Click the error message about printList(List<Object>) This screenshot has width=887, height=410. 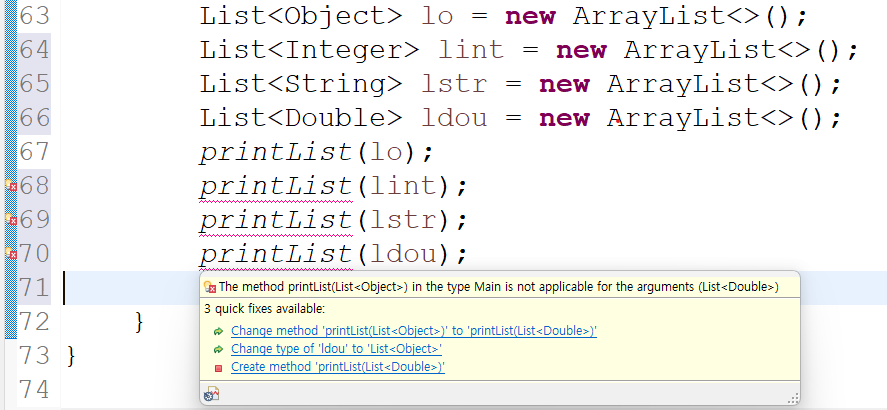[x=498, y=287]
